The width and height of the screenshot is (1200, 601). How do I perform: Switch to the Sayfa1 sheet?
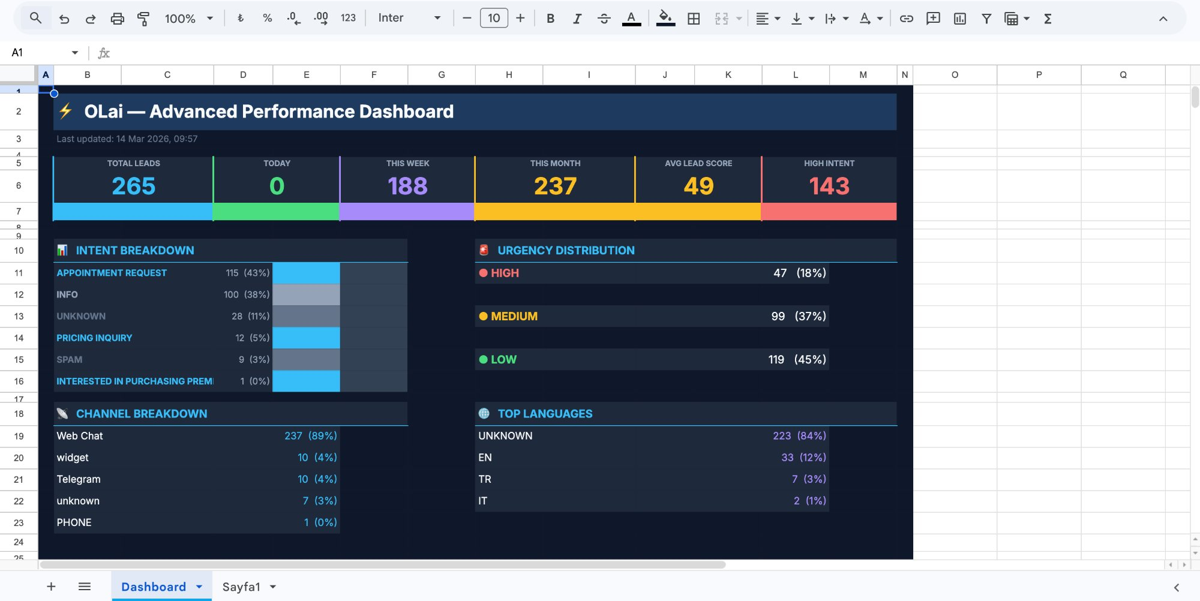click(241, 587)
